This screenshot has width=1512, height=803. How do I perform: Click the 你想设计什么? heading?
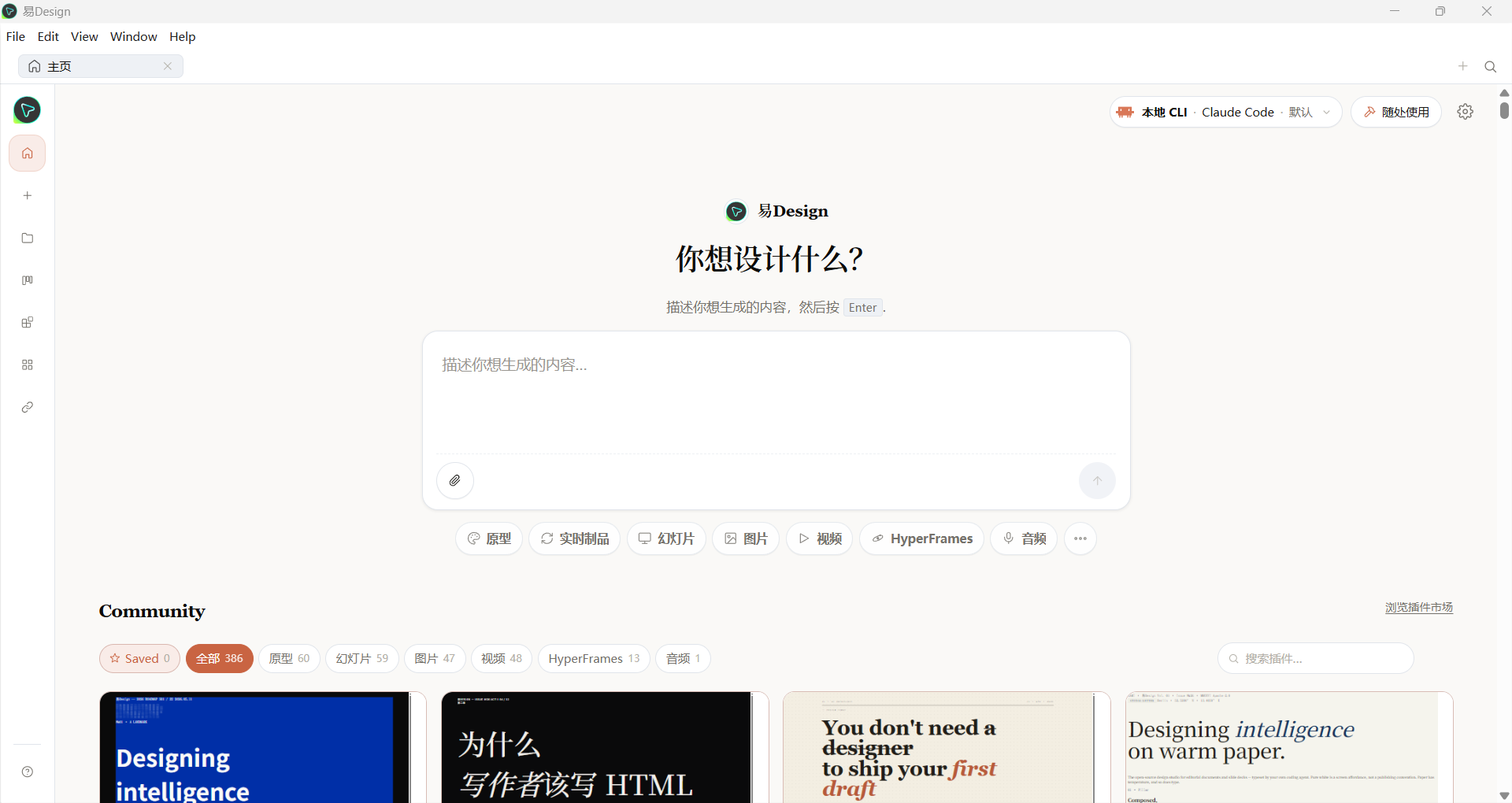click(769, 259)
